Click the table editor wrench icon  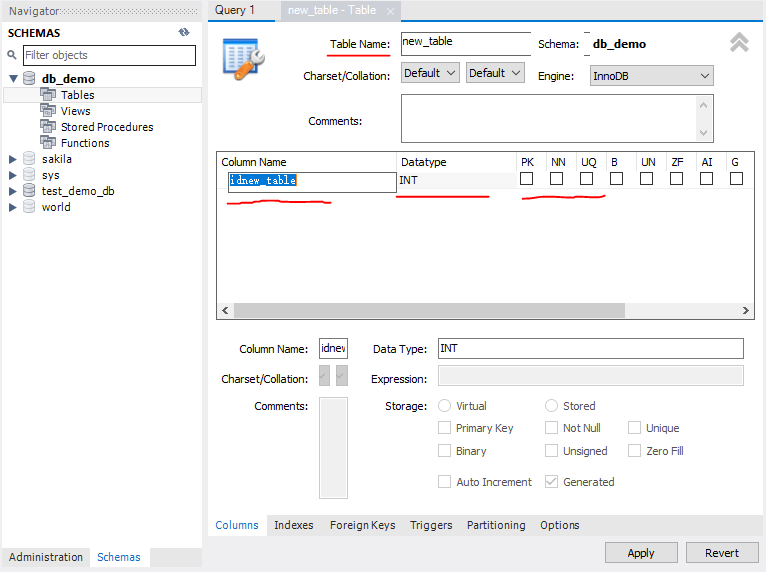coord(243,59)
